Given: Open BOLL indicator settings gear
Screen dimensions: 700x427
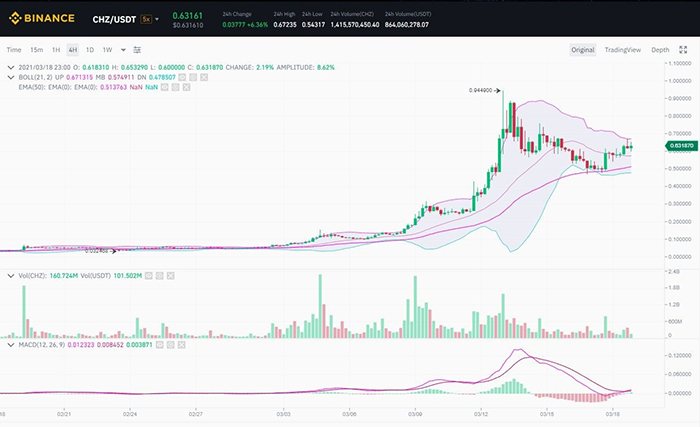Looking at the screenshot, I should click(x=192, y=76).
